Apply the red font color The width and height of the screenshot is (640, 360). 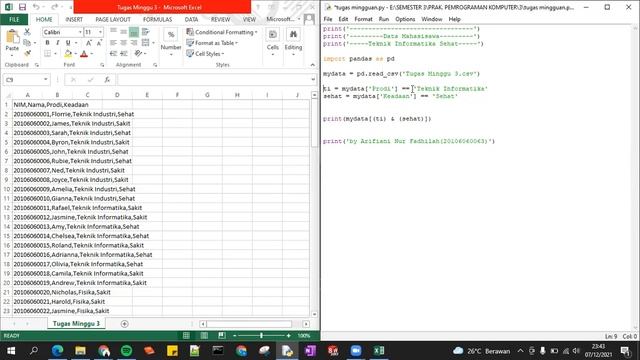(84, 53)
